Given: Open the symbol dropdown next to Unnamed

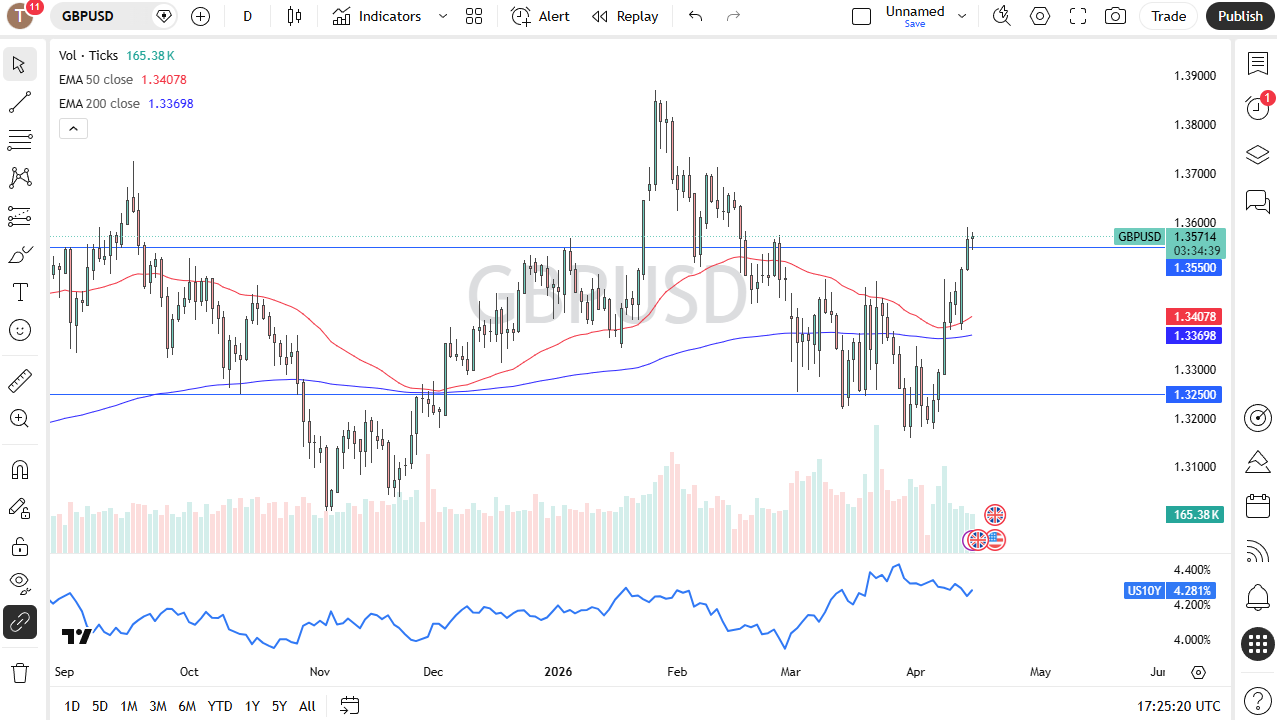Looking at the screenshot, I should [x=961, y=16].
